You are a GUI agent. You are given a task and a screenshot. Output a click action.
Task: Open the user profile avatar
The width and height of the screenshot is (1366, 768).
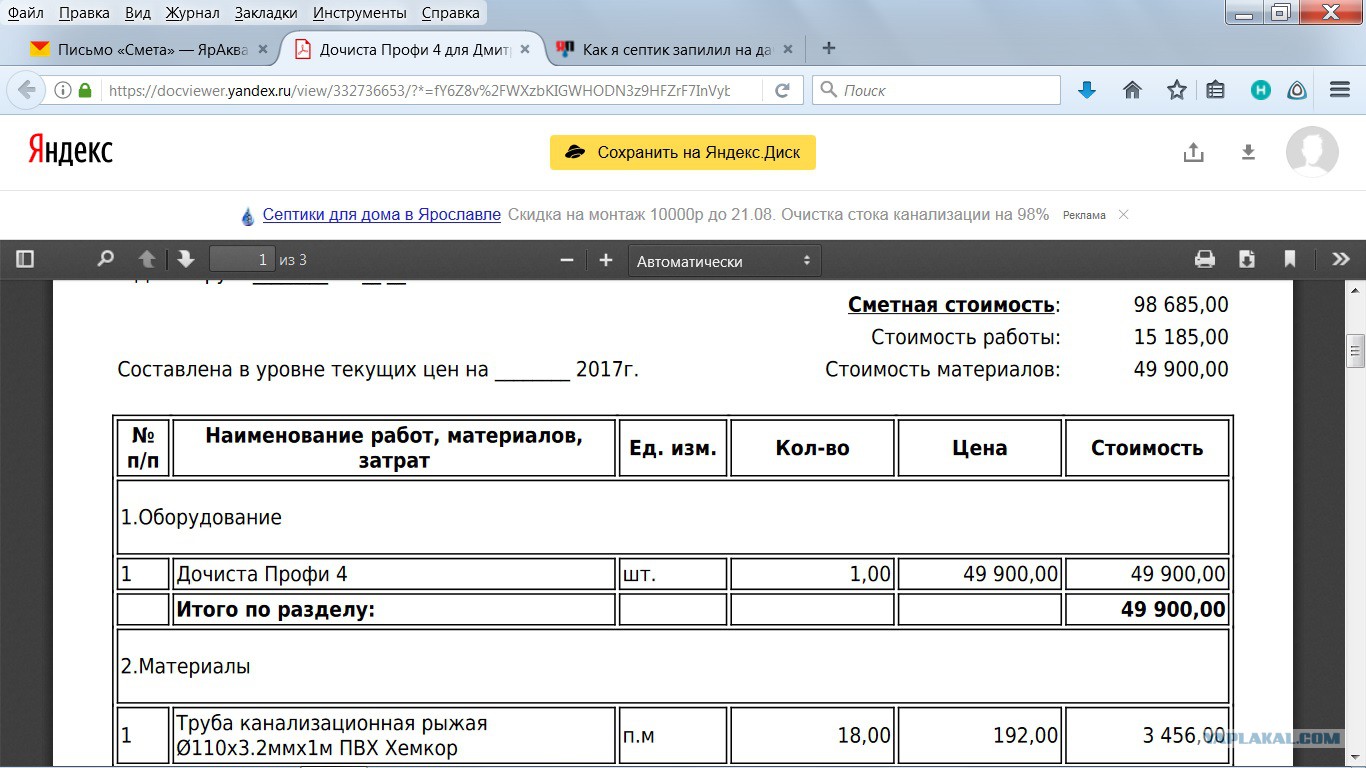pyautogui.click(x=1312, y=152)
